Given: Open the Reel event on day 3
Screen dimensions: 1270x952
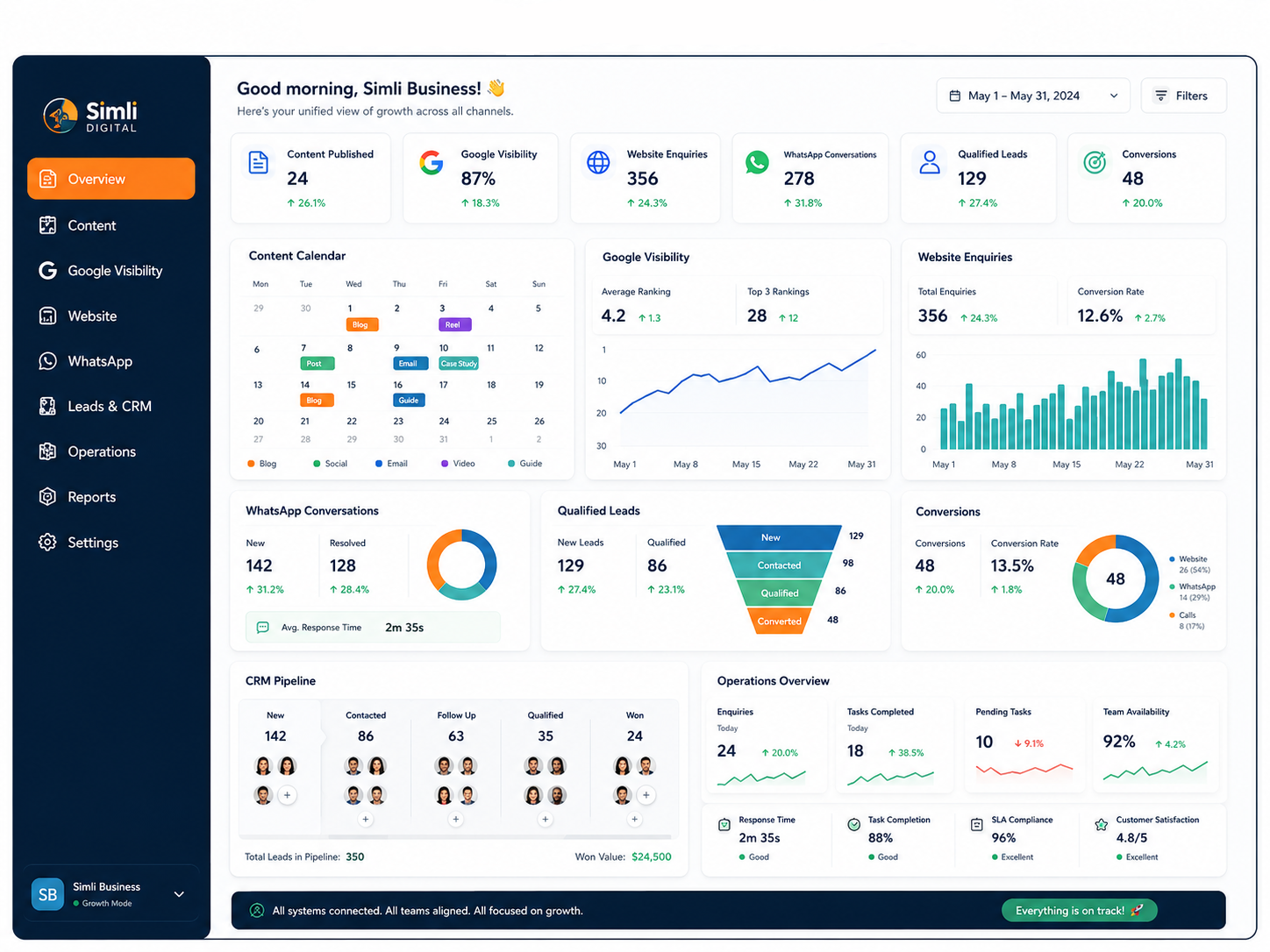Looking at the screenshot, I should click(x=454, y=324).
